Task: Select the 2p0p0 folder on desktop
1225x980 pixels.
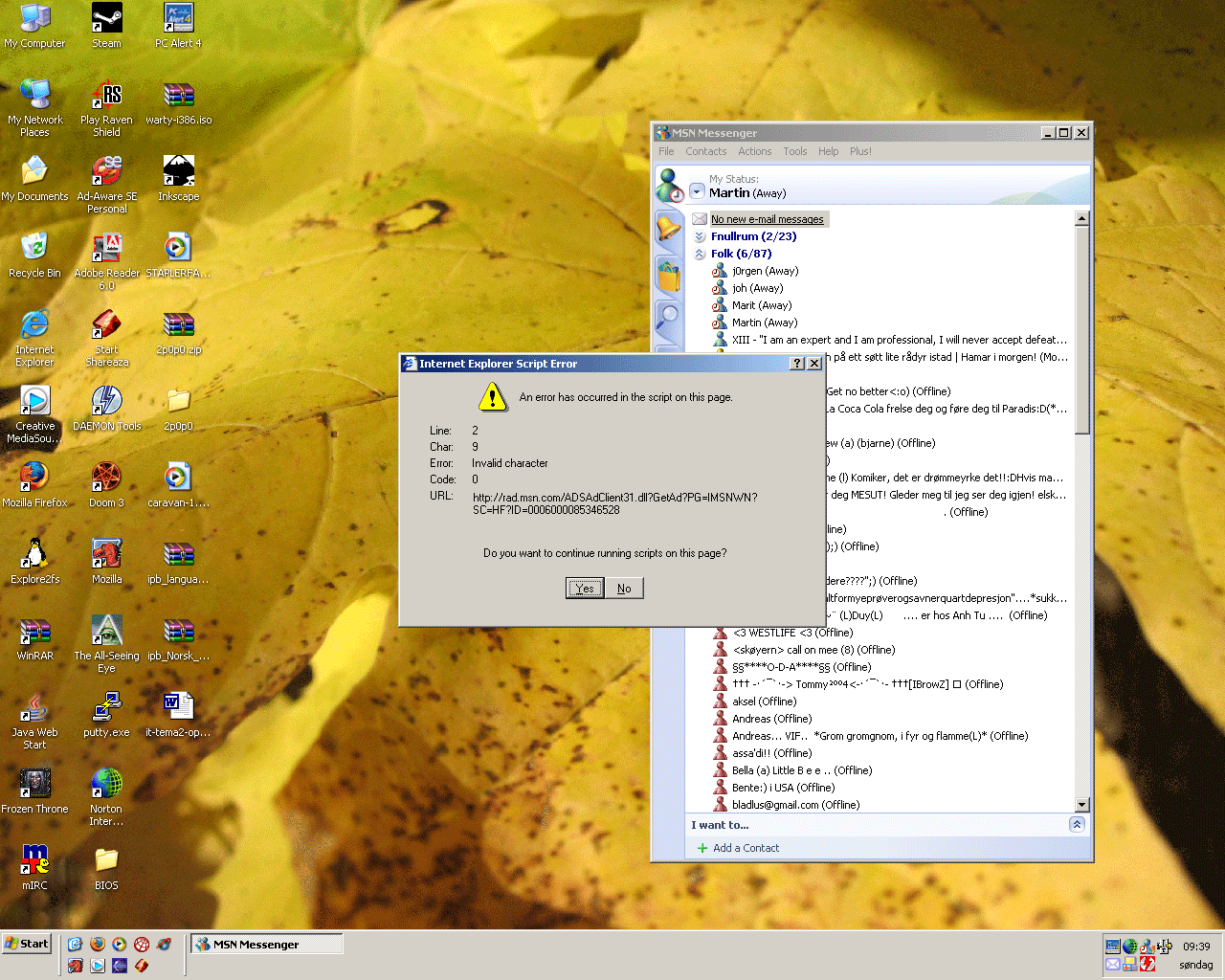Action: pos(178,408)
